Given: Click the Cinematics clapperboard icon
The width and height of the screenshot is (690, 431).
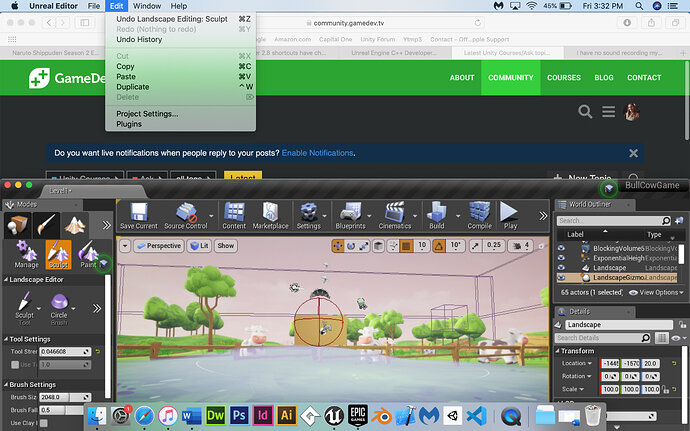Looking at the screenshot, I should click(x=395, y=216).
